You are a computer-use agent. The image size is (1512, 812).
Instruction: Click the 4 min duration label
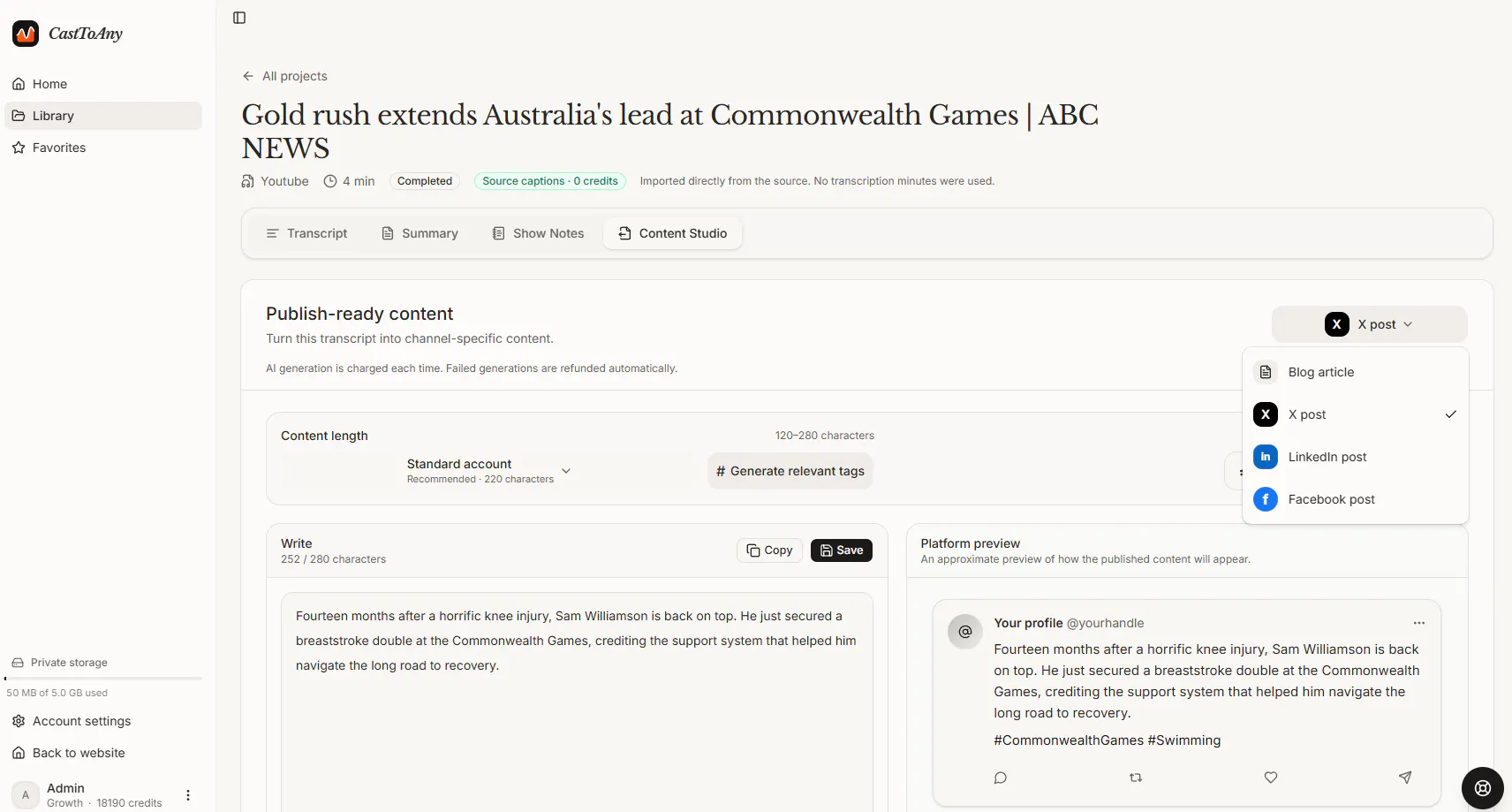point(349,181)
